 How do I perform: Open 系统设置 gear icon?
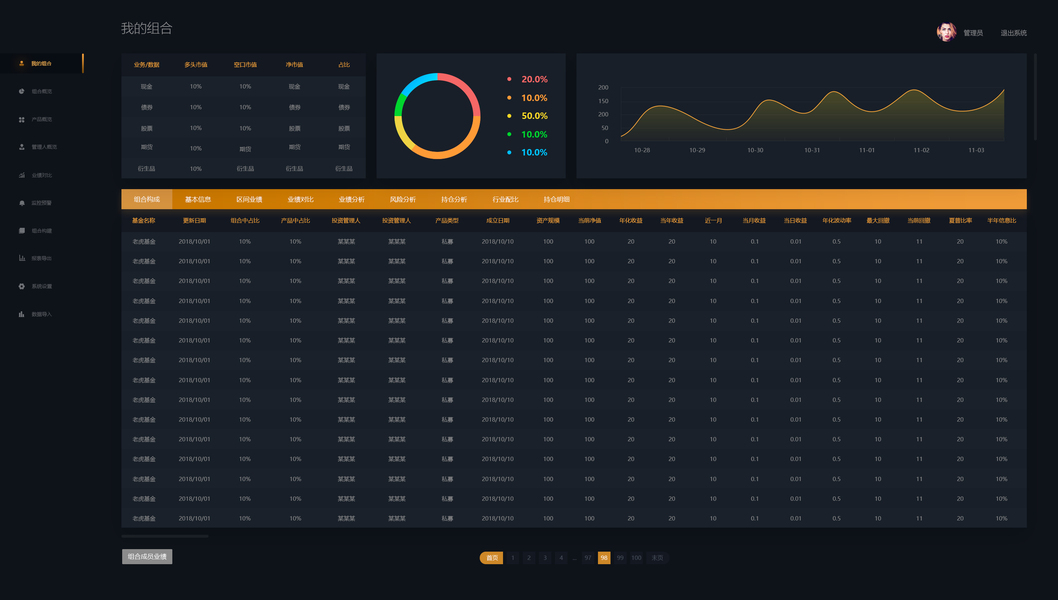[22, 286]
